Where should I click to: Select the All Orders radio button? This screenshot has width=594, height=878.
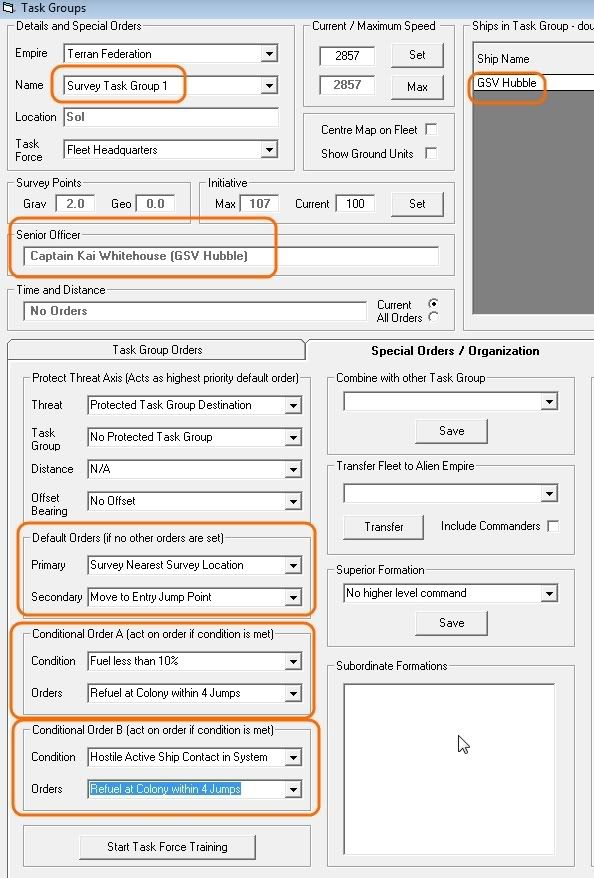point(433,317)
